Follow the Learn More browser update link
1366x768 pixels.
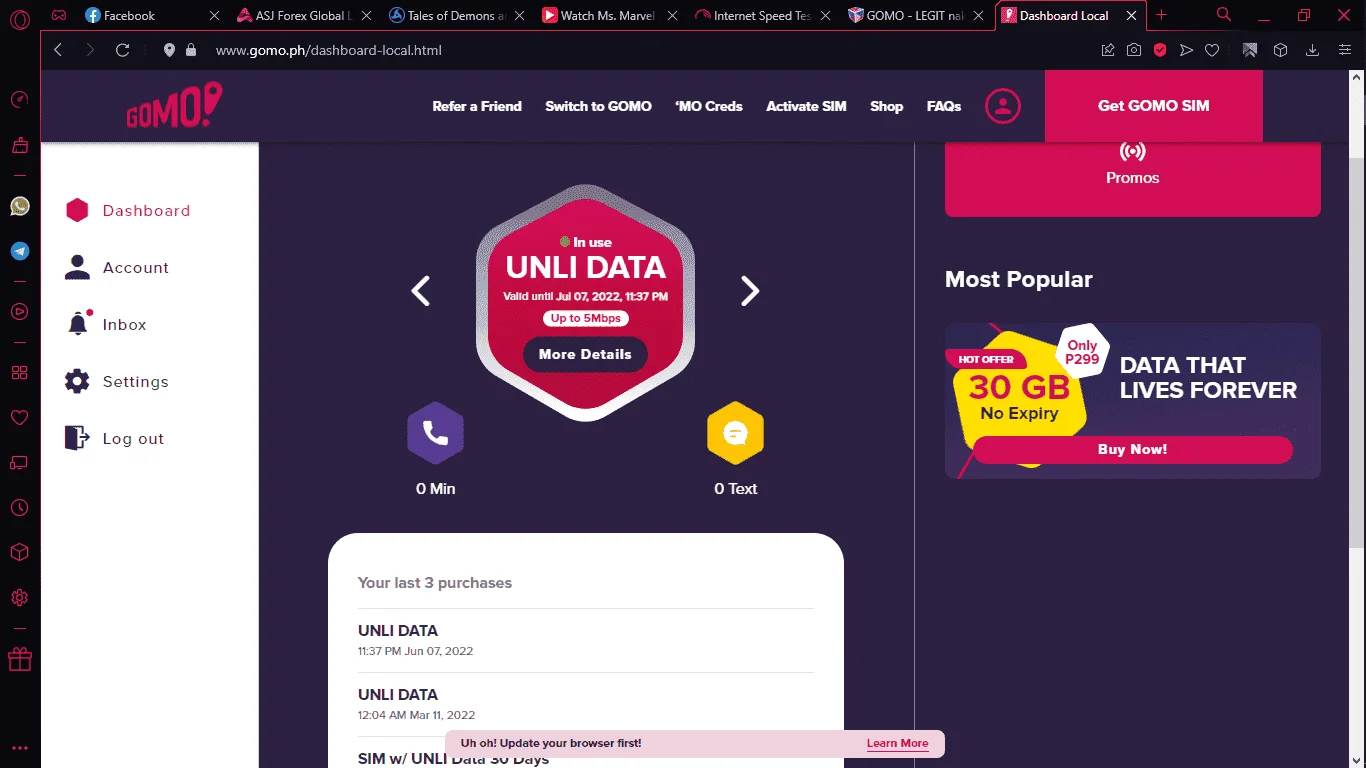pos(897,743)
